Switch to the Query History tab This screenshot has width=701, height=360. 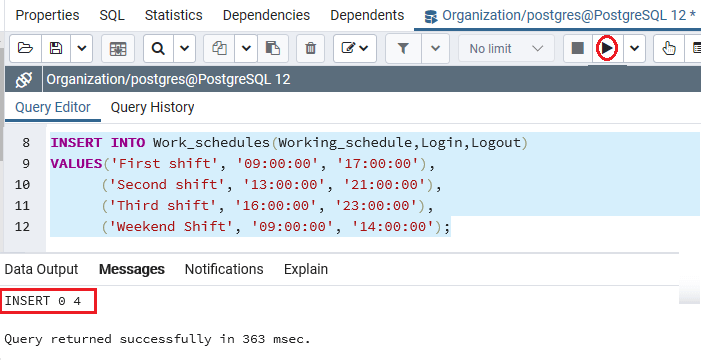152,107
